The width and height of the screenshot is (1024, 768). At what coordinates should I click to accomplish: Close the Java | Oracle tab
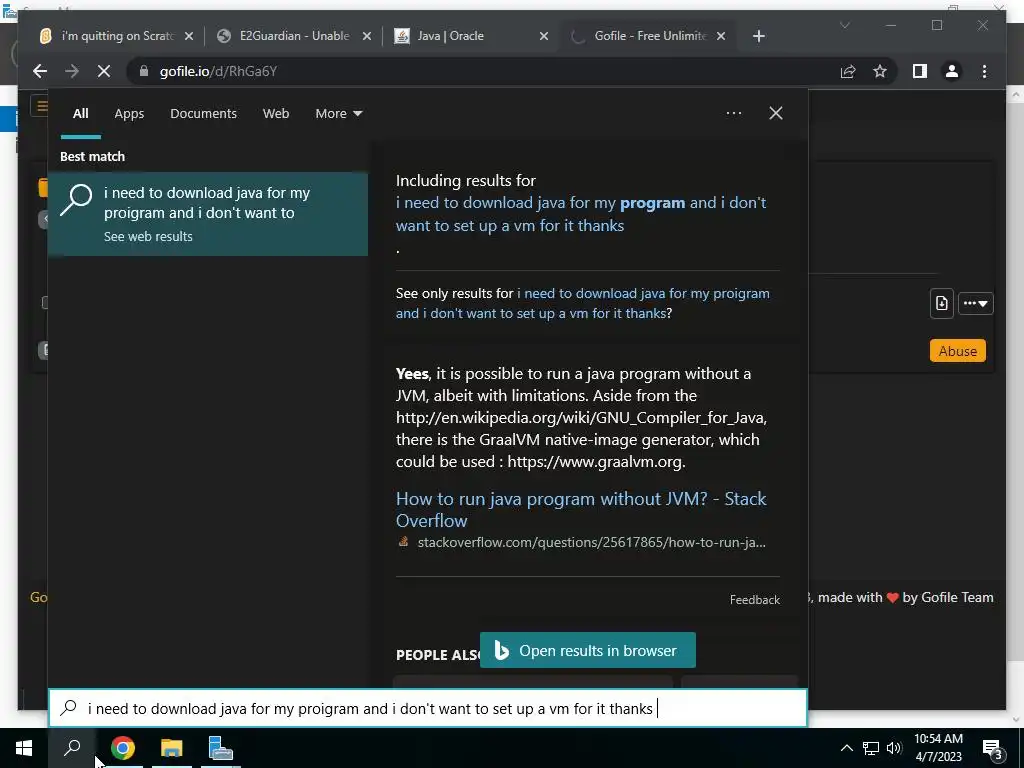point(544,36)
